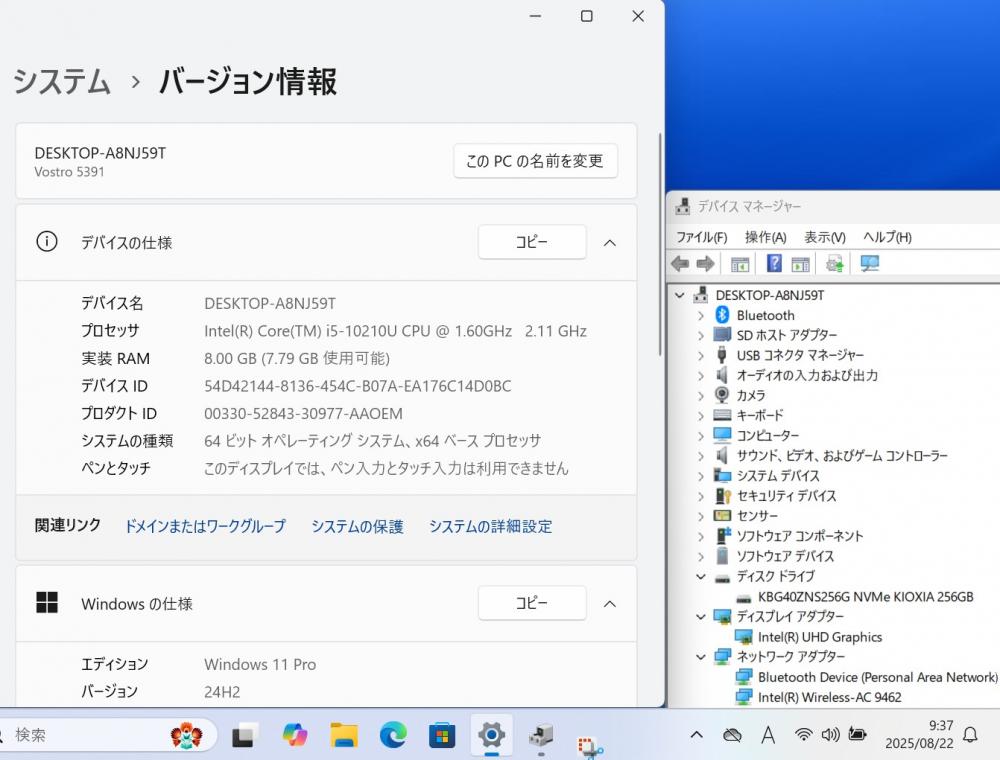The height and width of the screenshot is (760, 1000).
Task: Expand the センサー tree node
Action: 701,516
